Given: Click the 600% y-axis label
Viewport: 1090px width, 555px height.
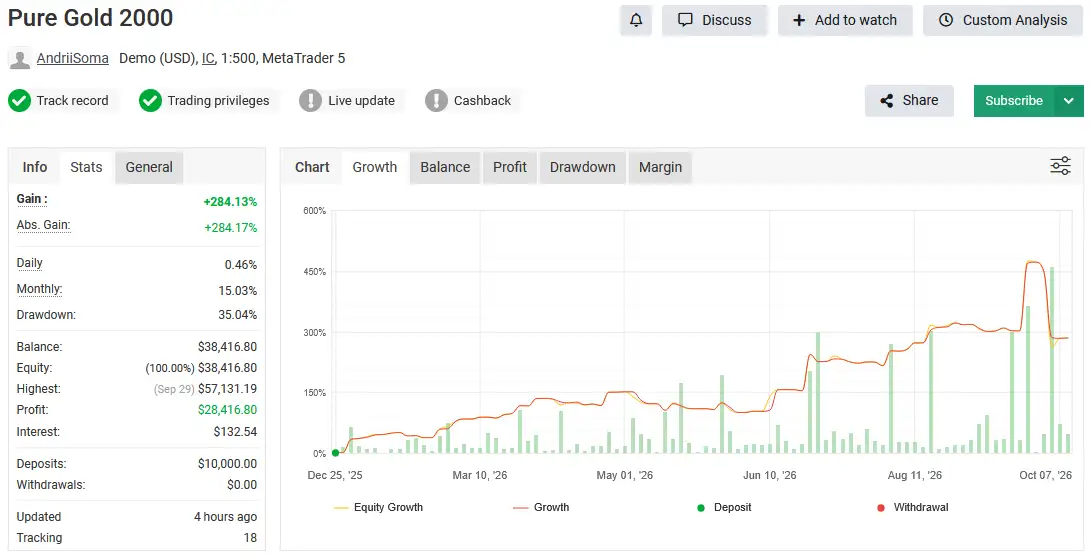Looking at the screenshot, I should 314,211.
